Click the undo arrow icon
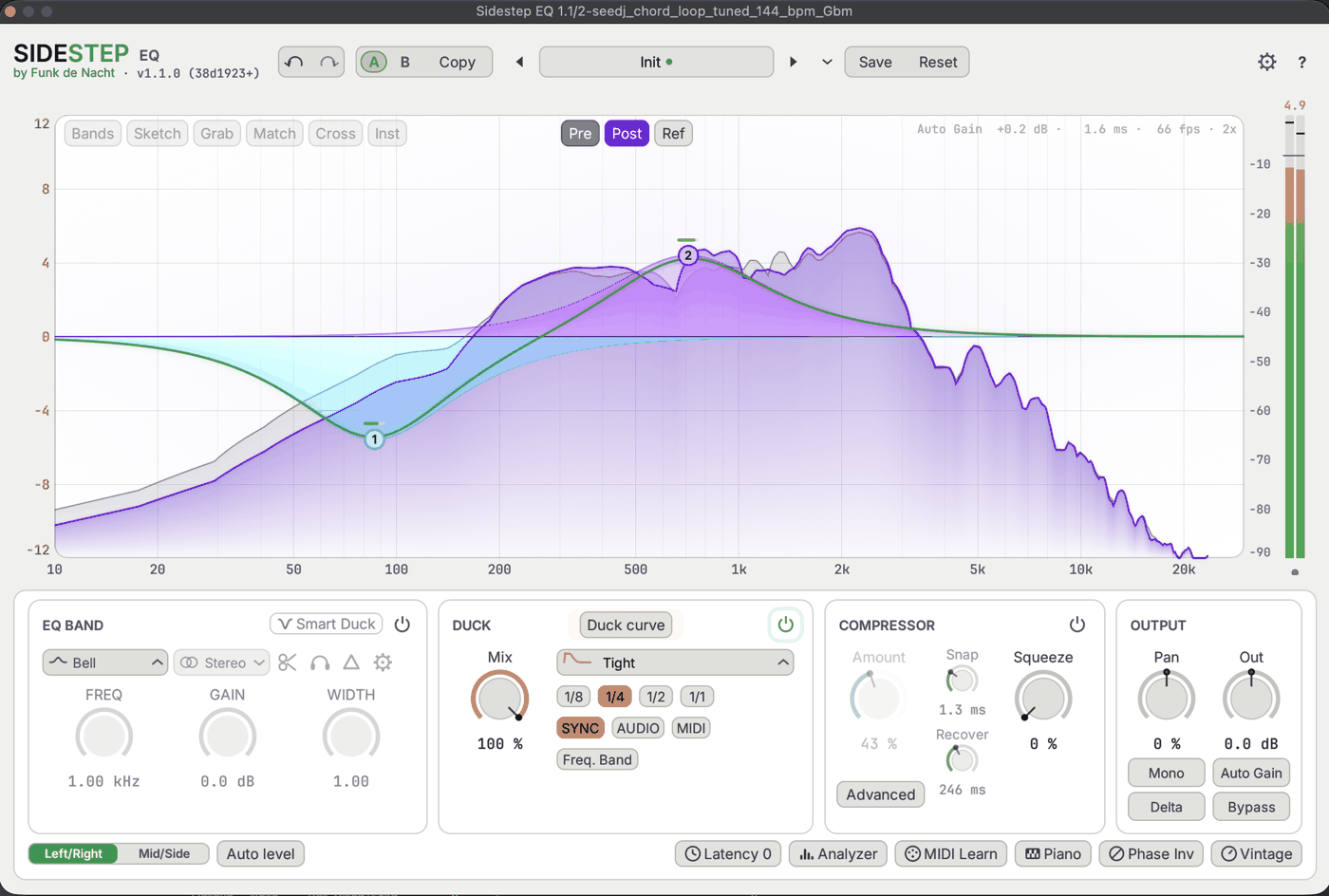The image size is (1329, 896). tap(294, 62)
